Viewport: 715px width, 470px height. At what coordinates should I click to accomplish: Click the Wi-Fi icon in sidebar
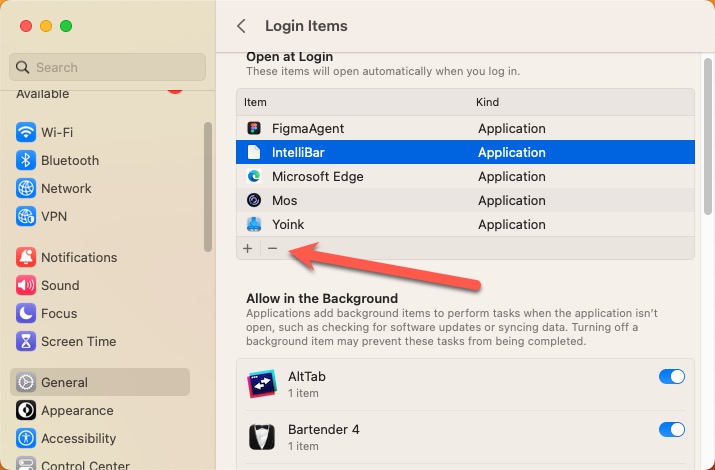[x=26, y=132]
